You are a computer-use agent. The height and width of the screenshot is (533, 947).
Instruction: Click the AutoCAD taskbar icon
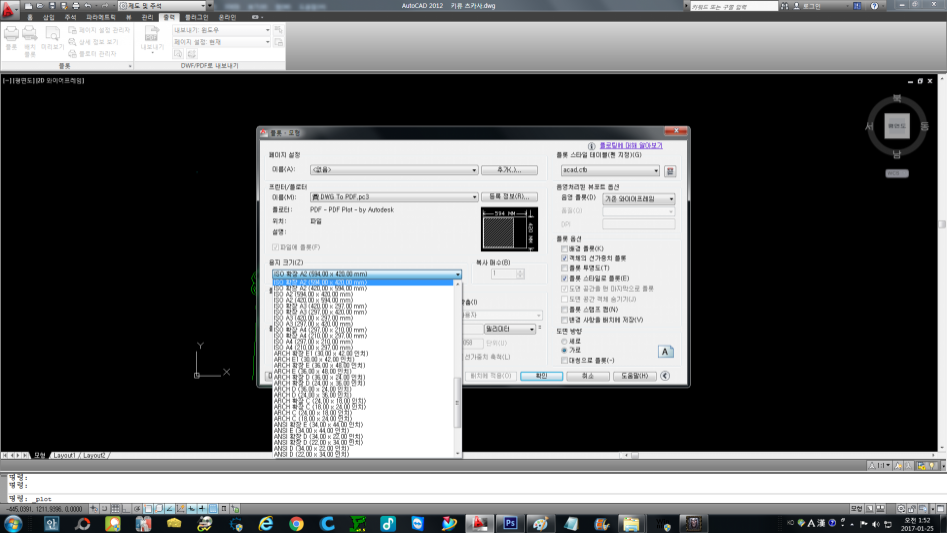coord(480,523)
